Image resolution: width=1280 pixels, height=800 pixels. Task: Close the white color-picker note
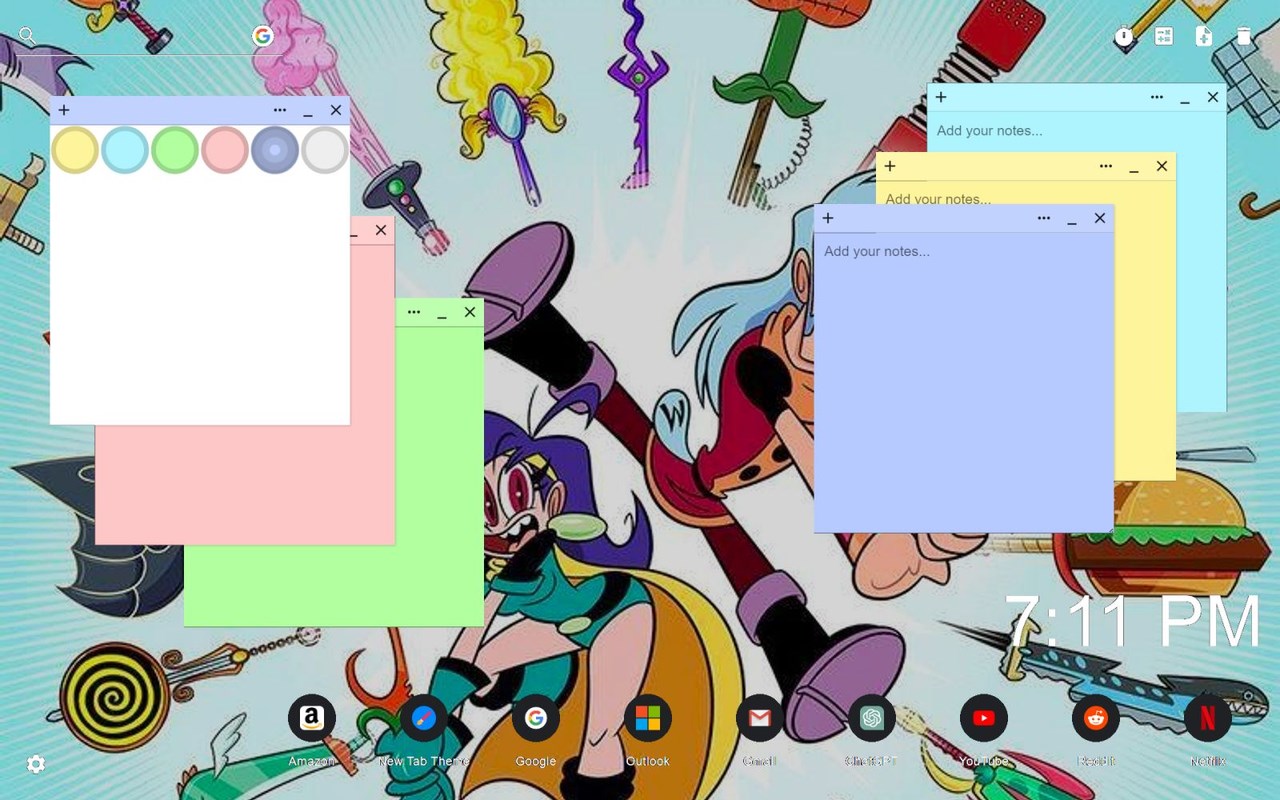[336, 110]
